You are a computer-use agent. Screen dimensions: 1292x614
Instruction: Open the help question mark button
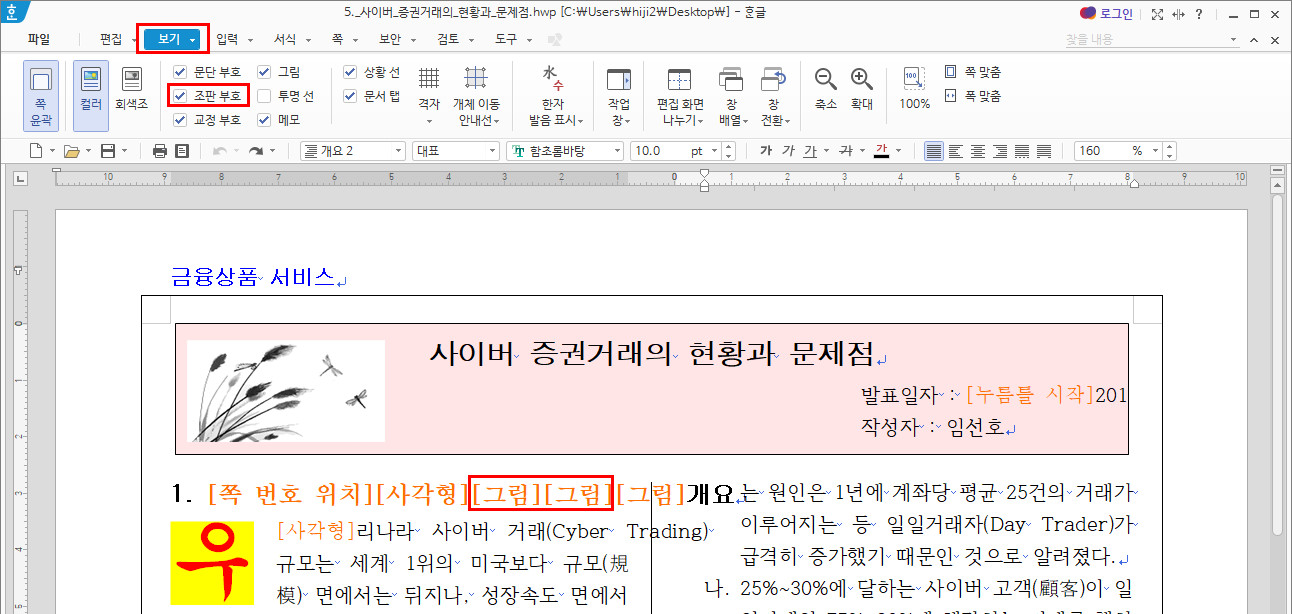(x=1198, y=14)
